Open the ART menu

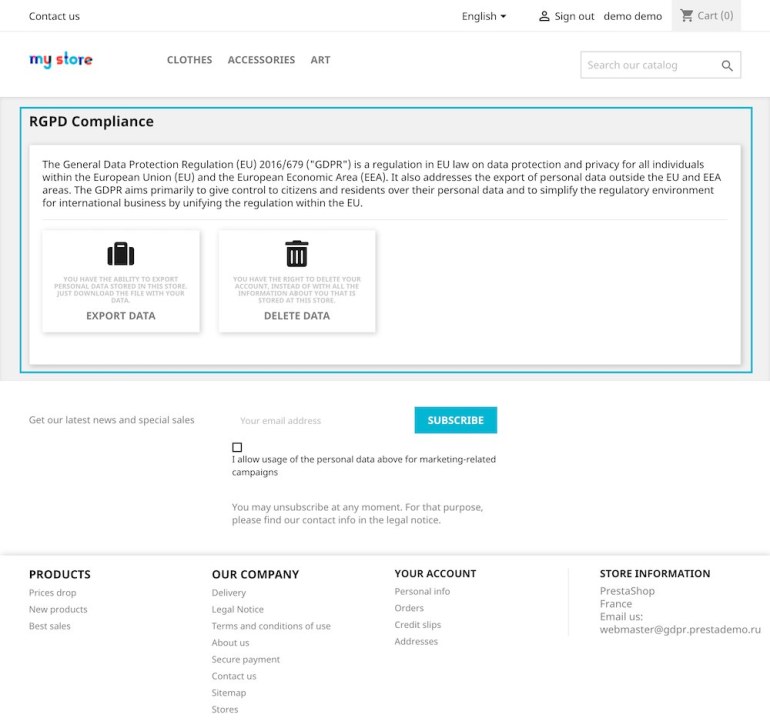click(x=320, y=60)
